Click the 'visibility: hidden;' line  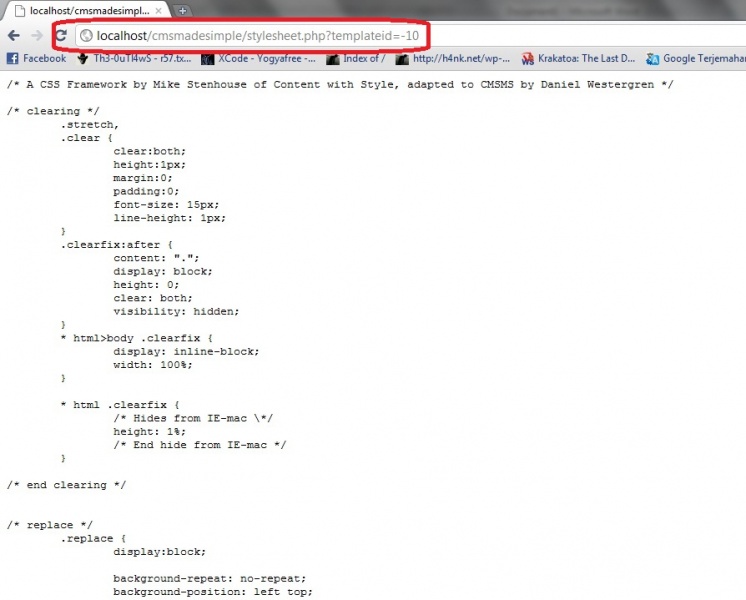coord(176,311)
